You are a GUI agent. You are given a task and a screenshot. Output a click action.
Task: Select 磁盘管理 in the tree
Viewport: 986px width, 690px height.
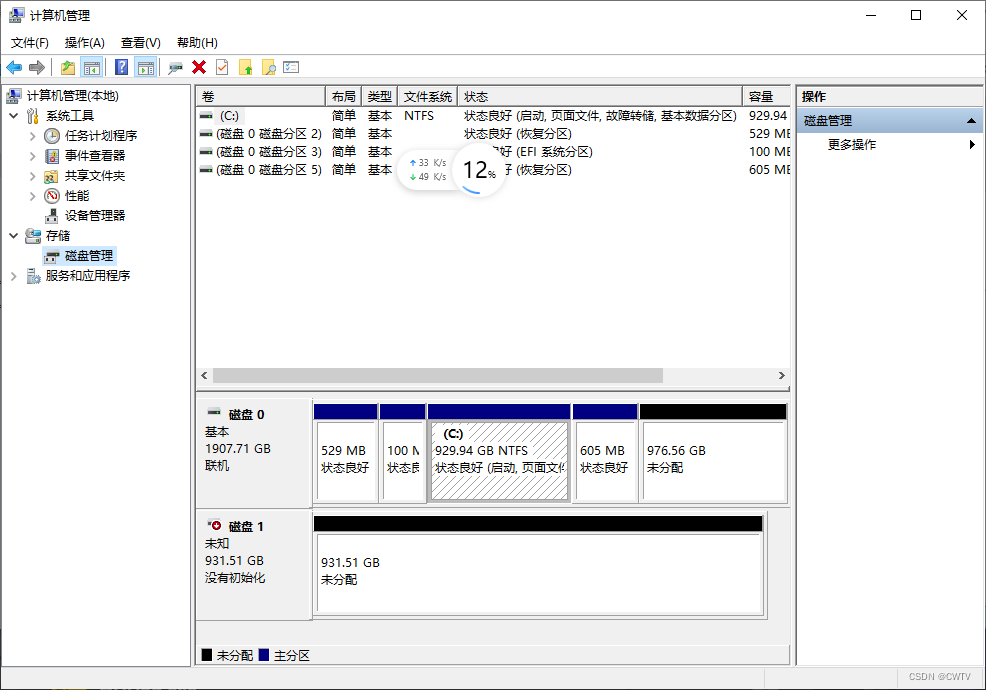[89, 256]
